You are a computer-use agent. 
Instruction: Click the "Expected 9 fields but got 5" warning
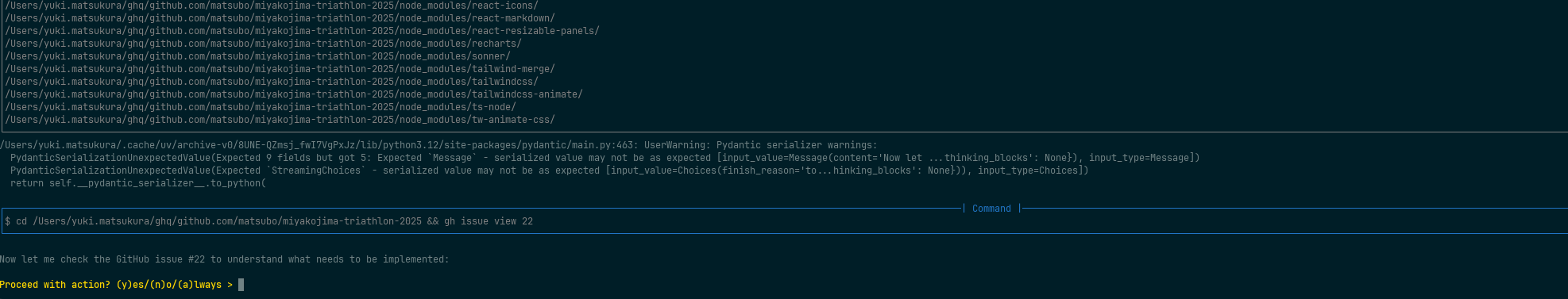pos(605,158)
